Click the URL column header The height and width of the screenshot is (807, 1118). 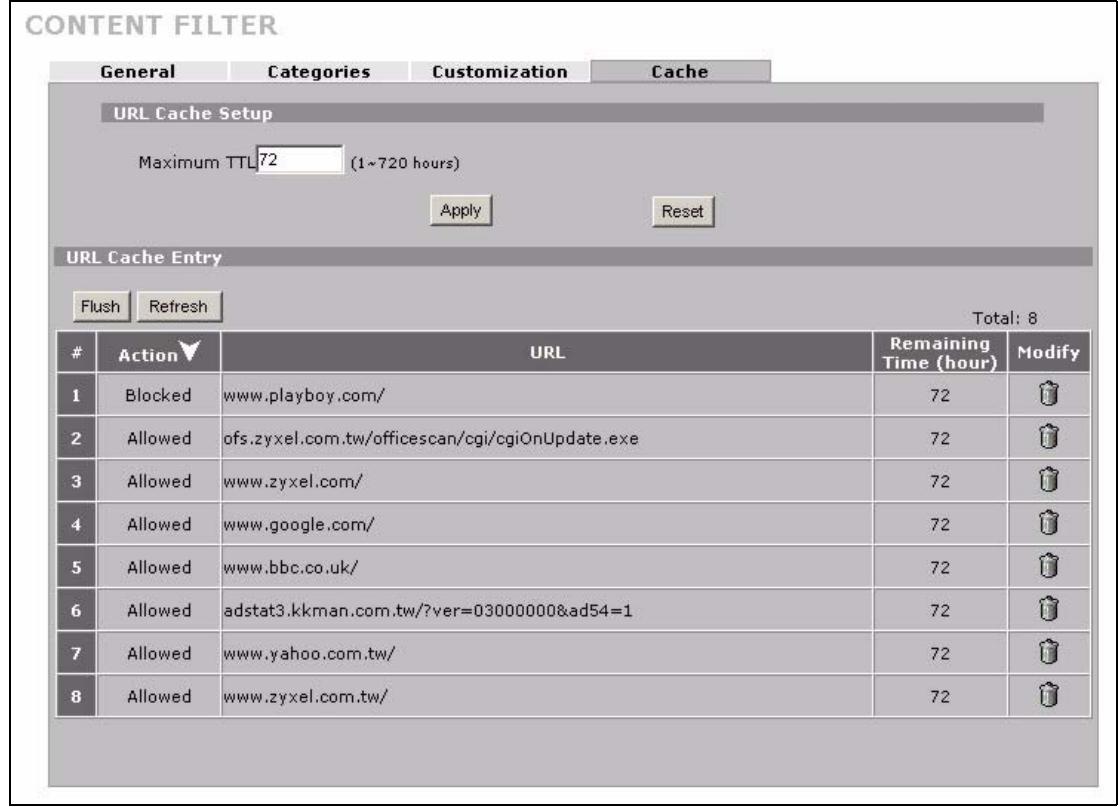click(x=547, y=352)
